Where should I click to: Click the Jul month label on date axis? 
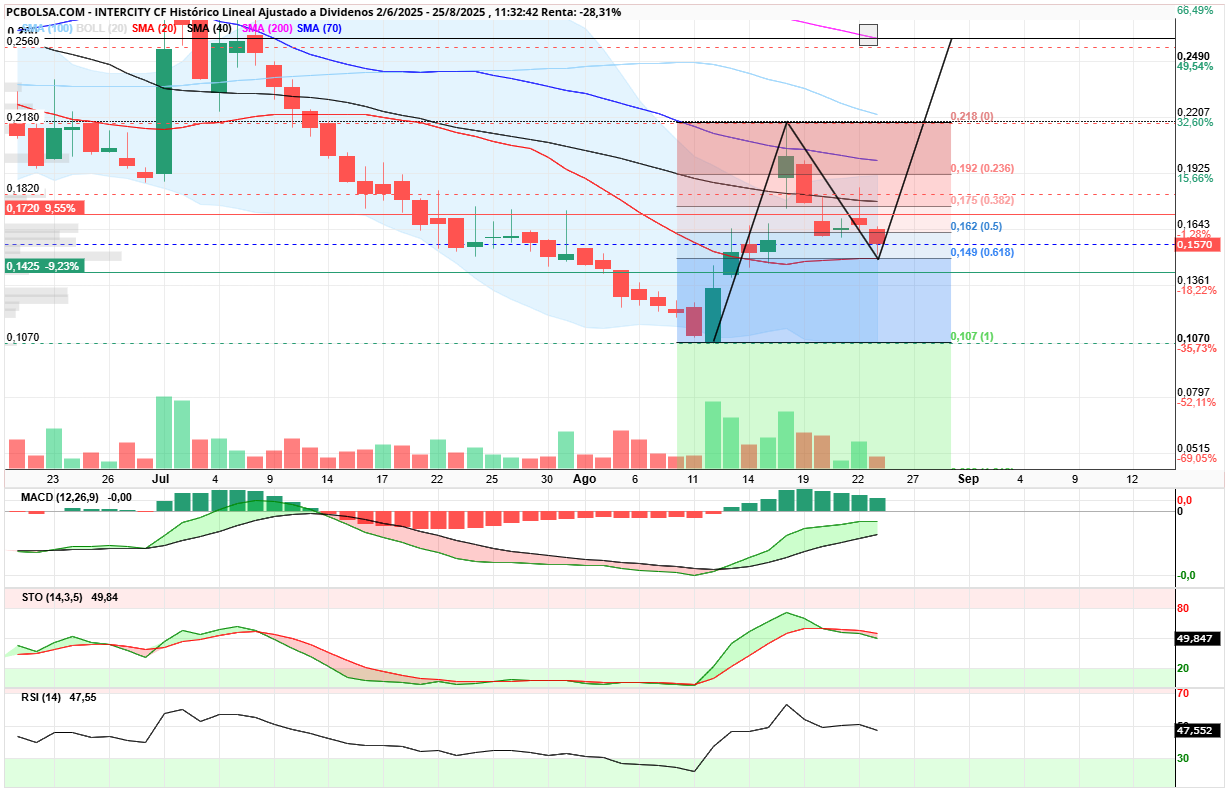click(x=160, y=479)
